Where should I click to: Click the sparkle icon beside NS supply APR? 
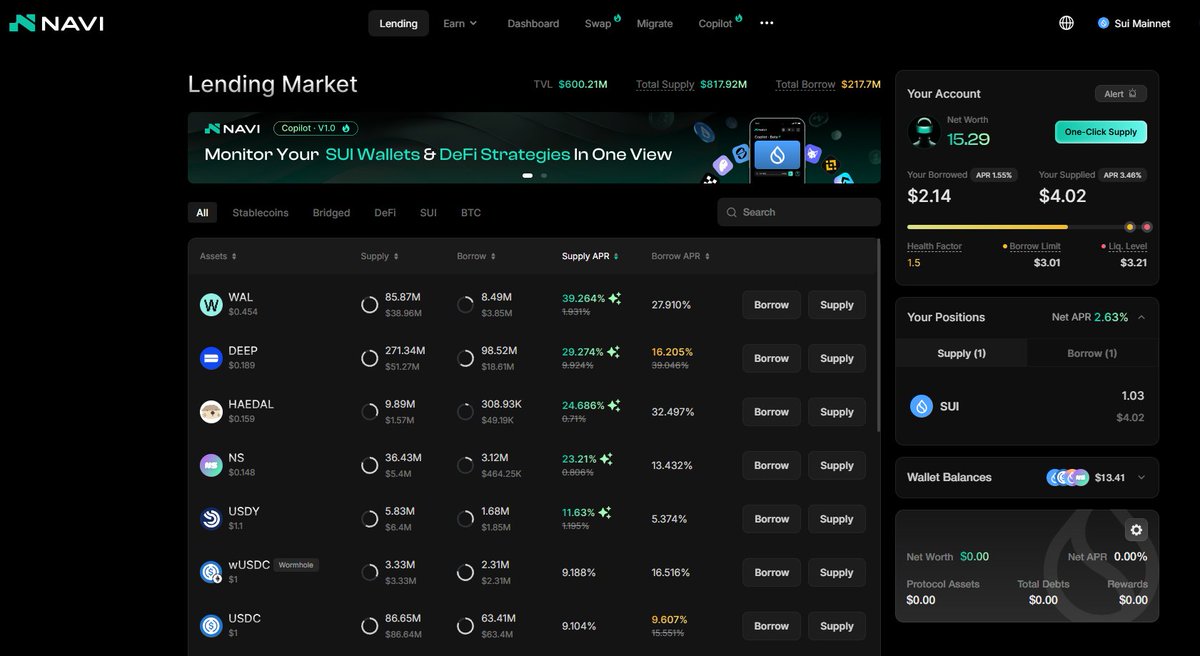point(606,459)
